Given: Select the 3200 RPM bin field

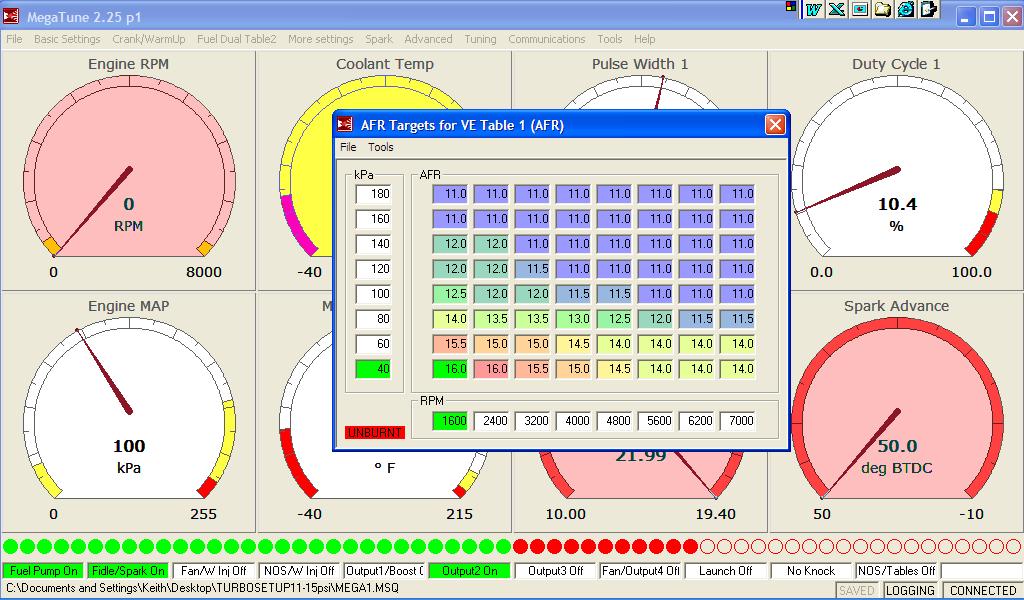Looking at the screenshot, I should (532, 421).
